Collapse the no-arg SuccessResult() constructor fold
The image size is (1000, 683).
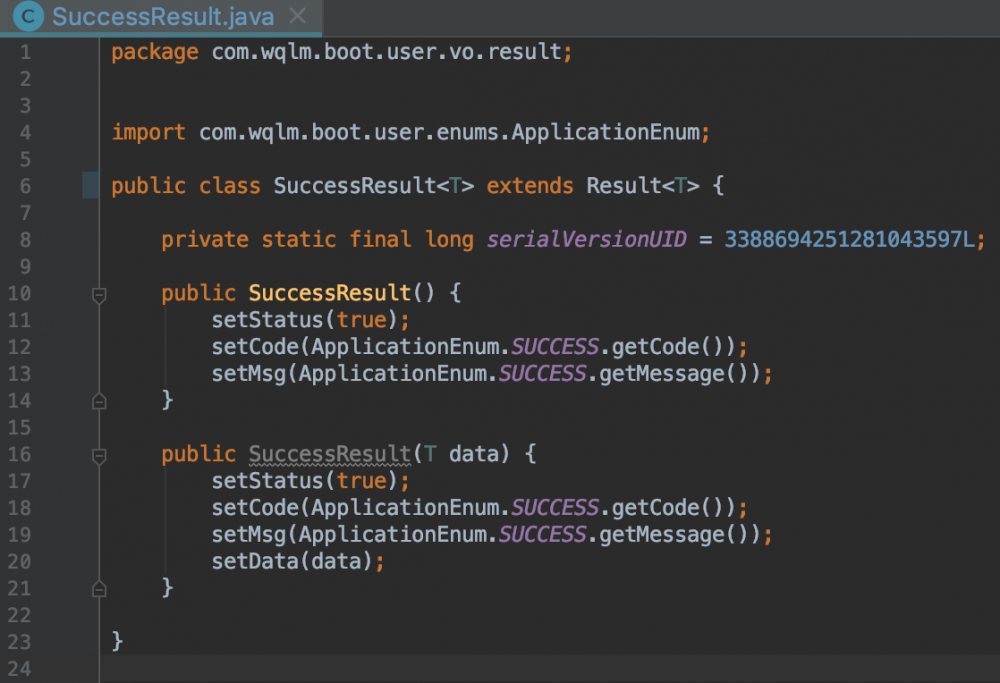pos(99,295)
